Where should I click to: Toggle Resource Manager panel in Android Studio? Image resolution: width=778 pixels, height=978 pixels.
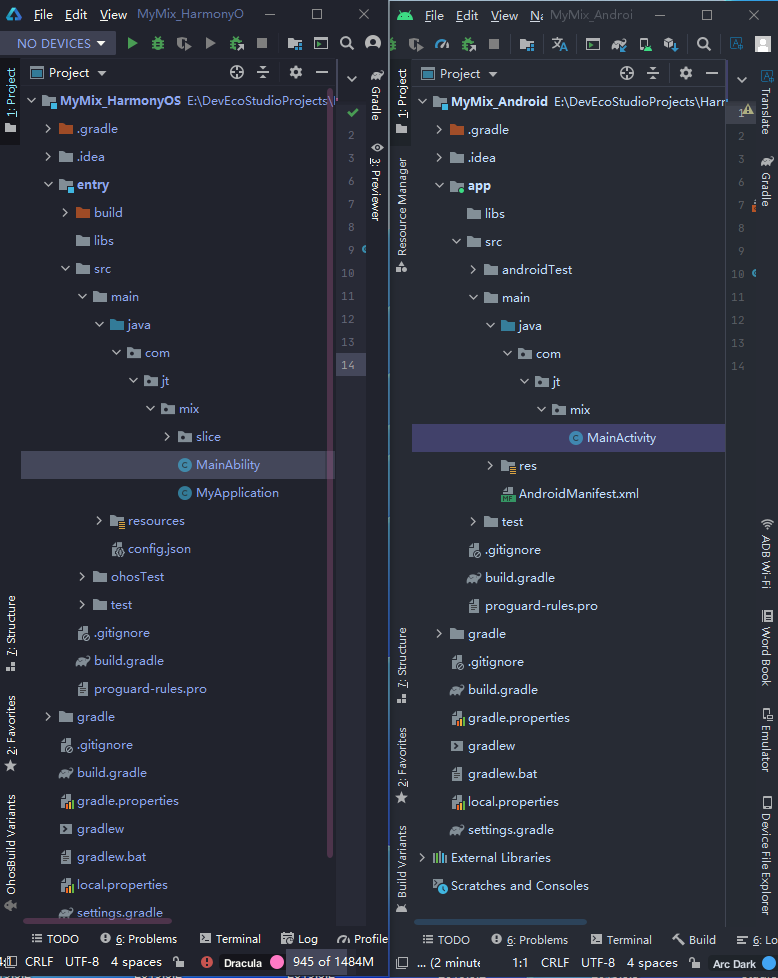(402, 215)
